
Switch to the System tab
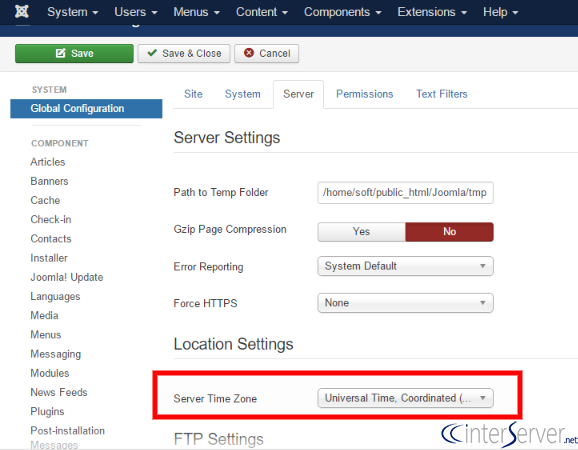click(x=243, y=94)
